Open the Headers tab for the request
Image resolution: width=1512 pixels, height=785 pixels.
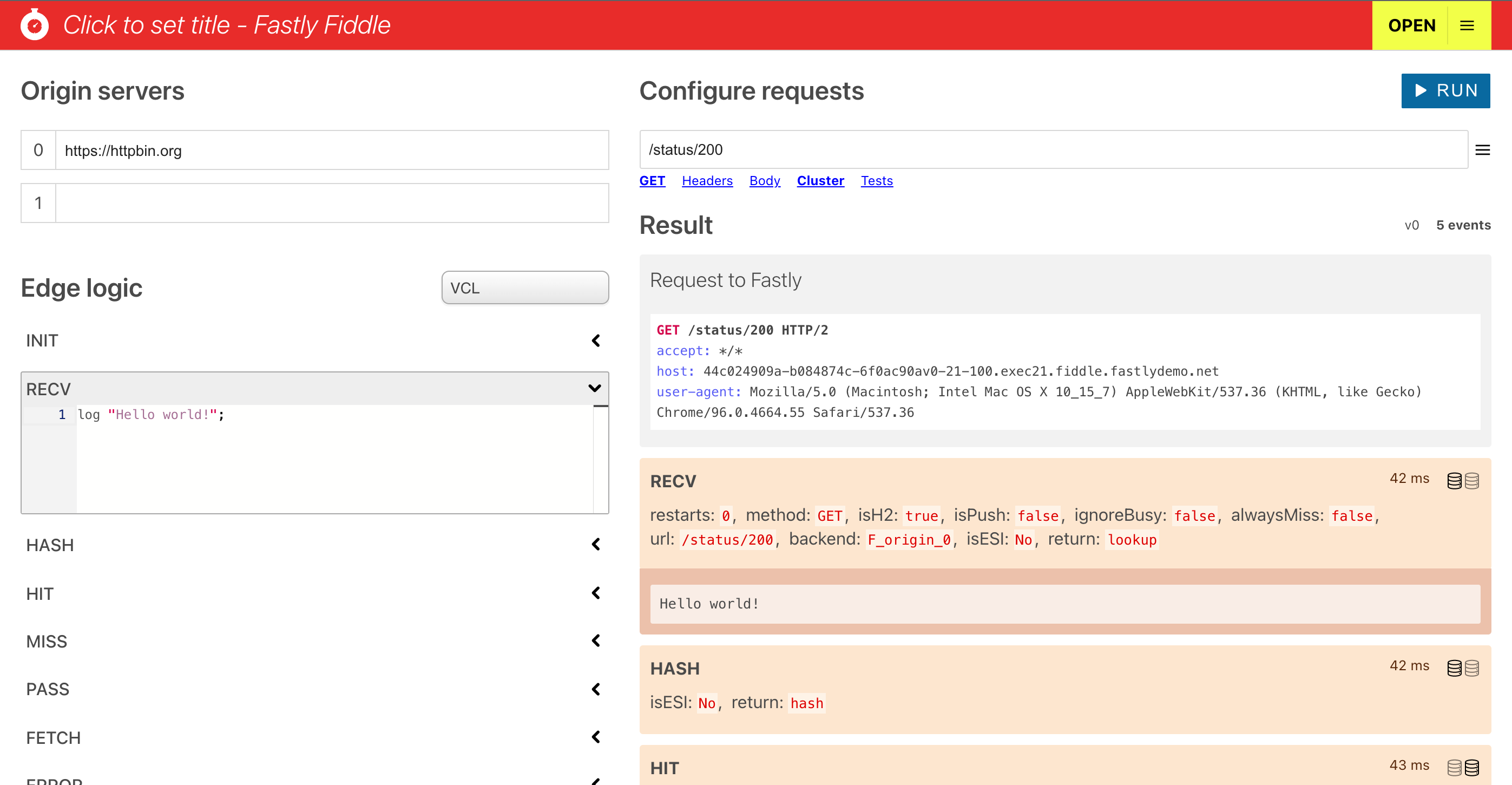pyautogui.click(x=707, y=181)
